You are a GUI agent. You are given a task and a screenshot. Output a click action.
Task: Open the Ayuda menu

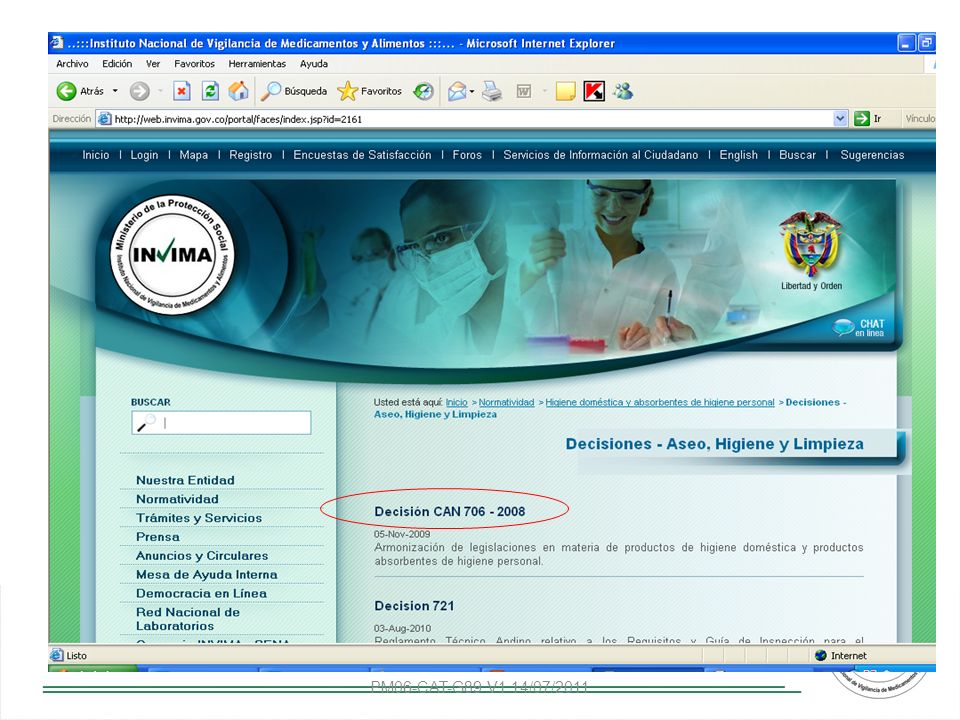[313, 64]
